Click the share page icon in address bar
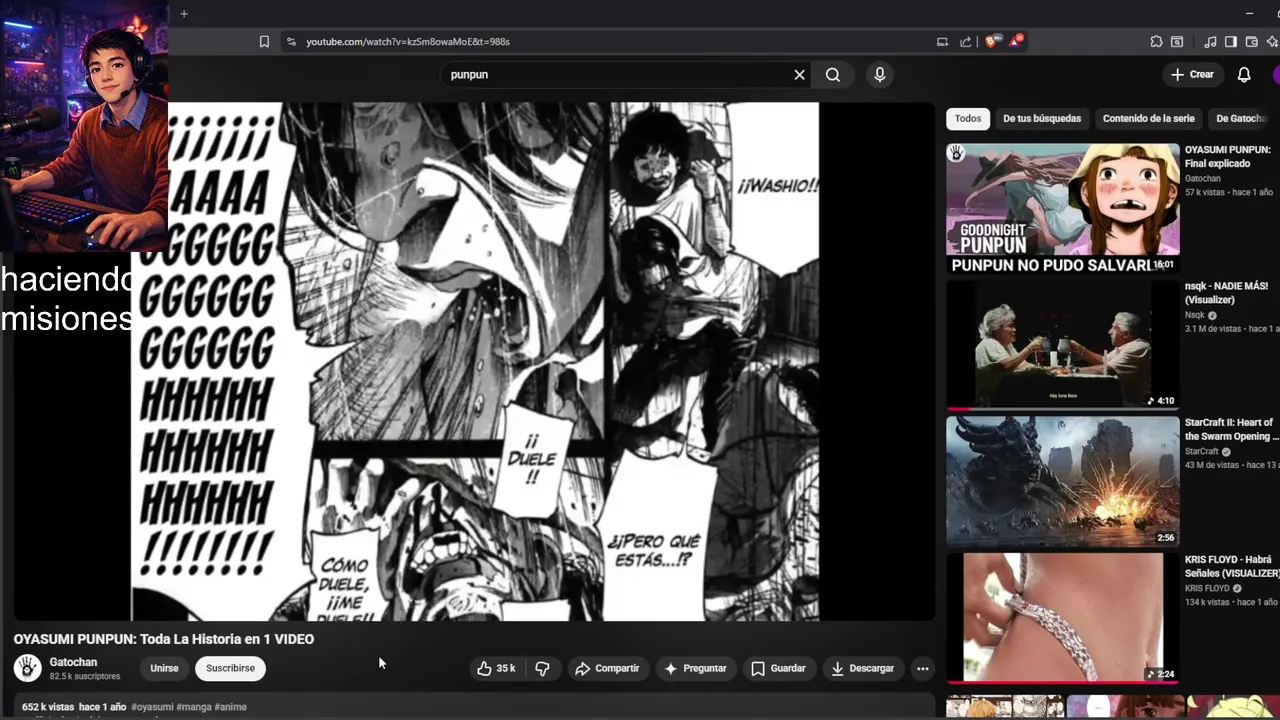 click(x=966, y=42)
